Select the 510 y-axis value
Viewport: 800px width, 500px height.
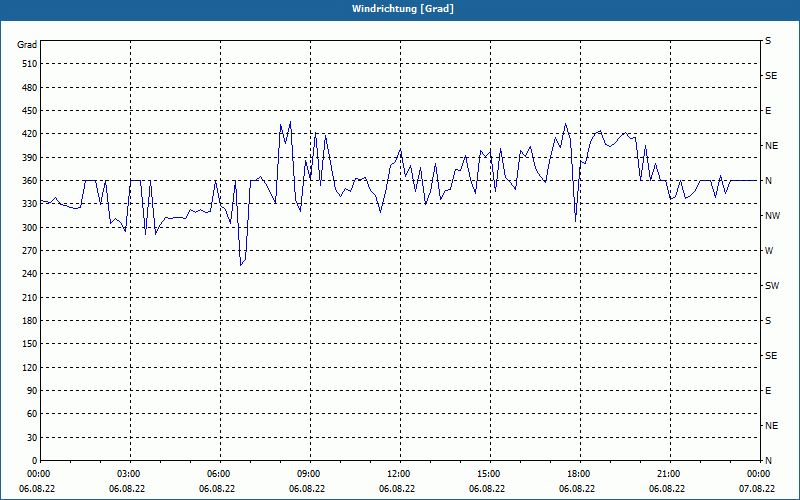30,64
